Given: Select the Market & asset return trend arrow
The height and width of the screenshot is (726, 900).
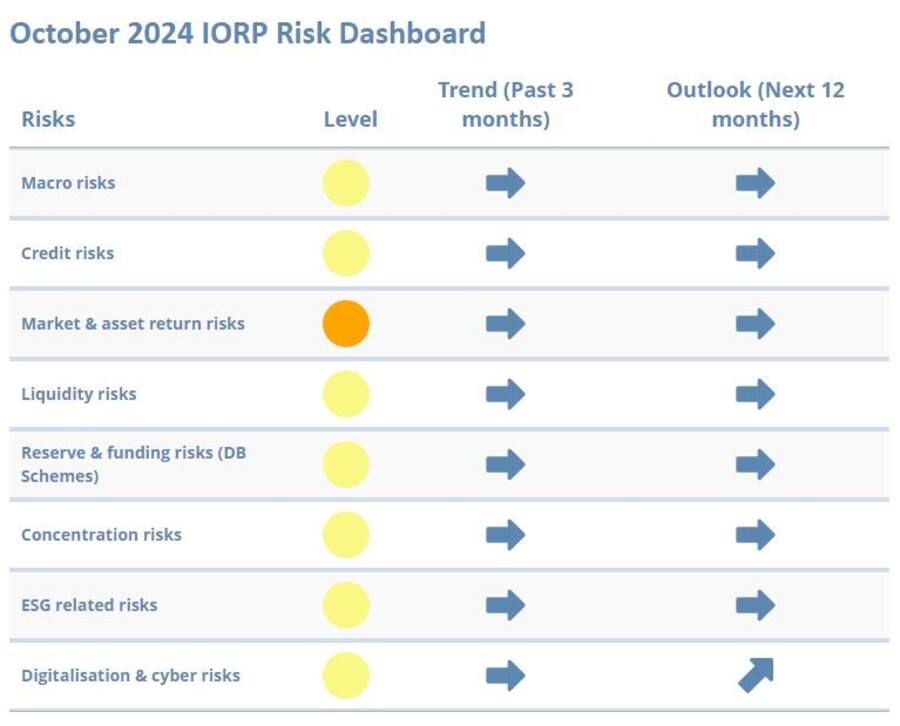Looking at the screenshot, I should (x=505, y=323).
